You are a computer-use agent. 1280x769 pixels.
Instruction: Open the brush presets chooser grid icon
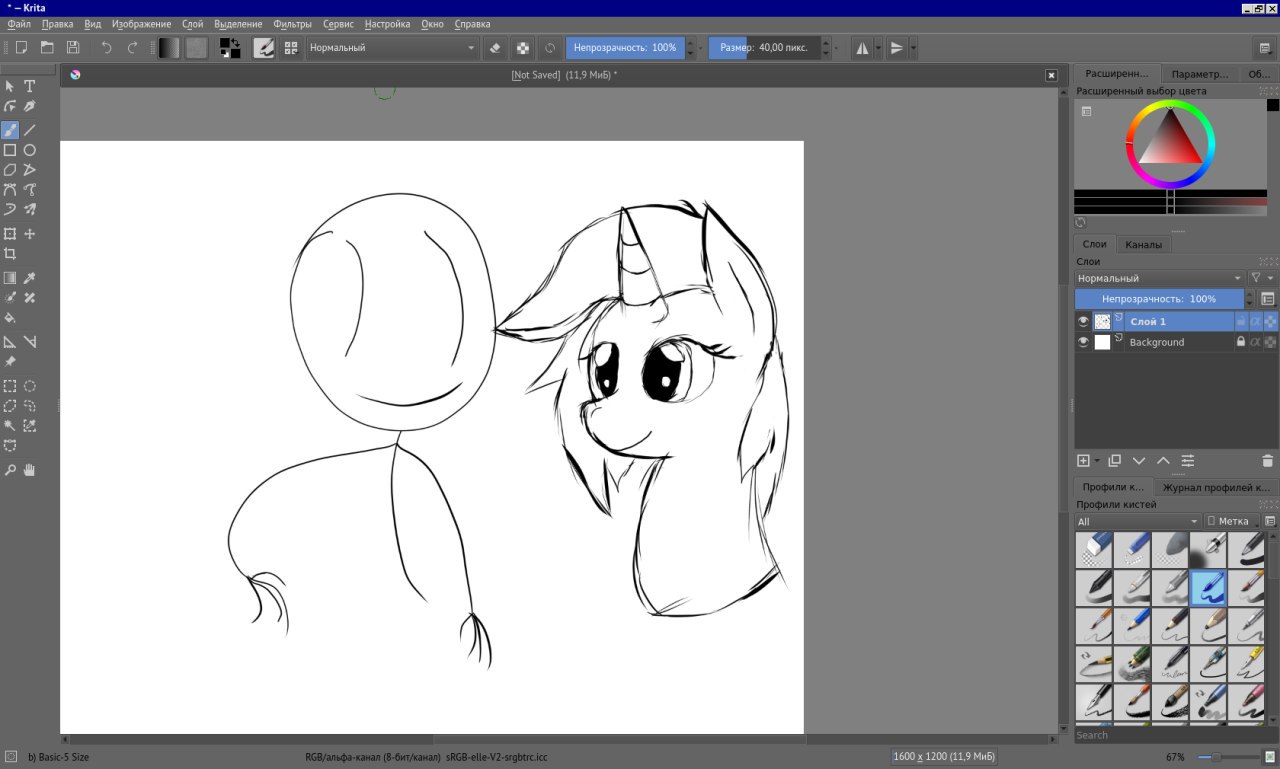click(291, 47)
